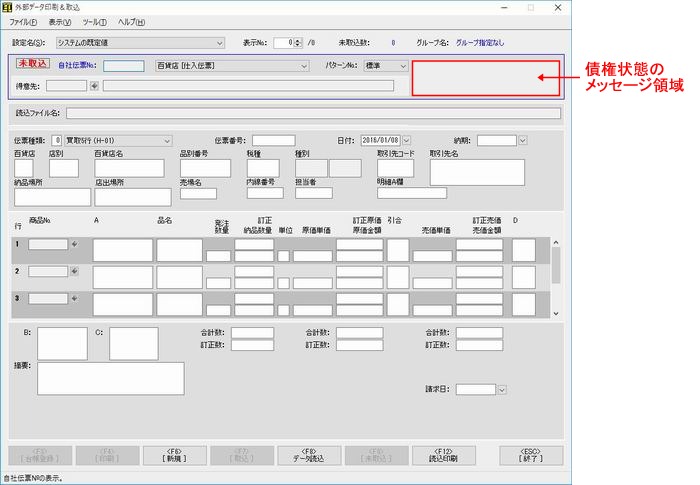The width and height of the screenshot is (700, 485).
Task: Click the 伝票種類 number box showing 0
Action: click(x=57, y=141)
